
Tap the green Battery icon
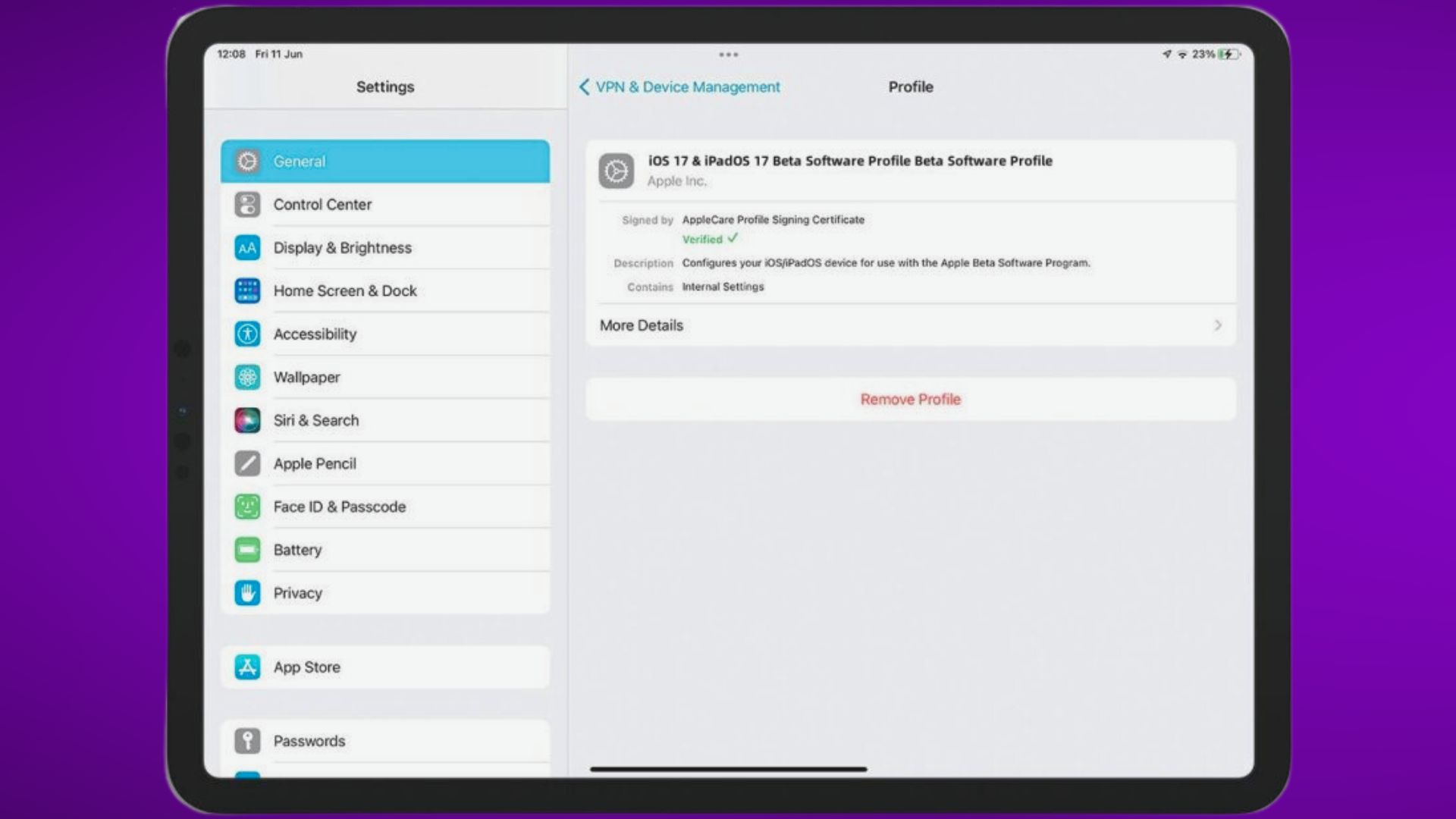point(247,550)
